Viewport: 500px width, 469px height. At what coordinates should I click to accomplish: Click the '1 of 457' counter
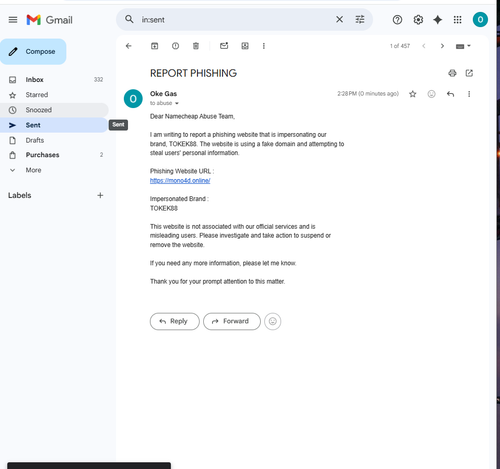400,46
